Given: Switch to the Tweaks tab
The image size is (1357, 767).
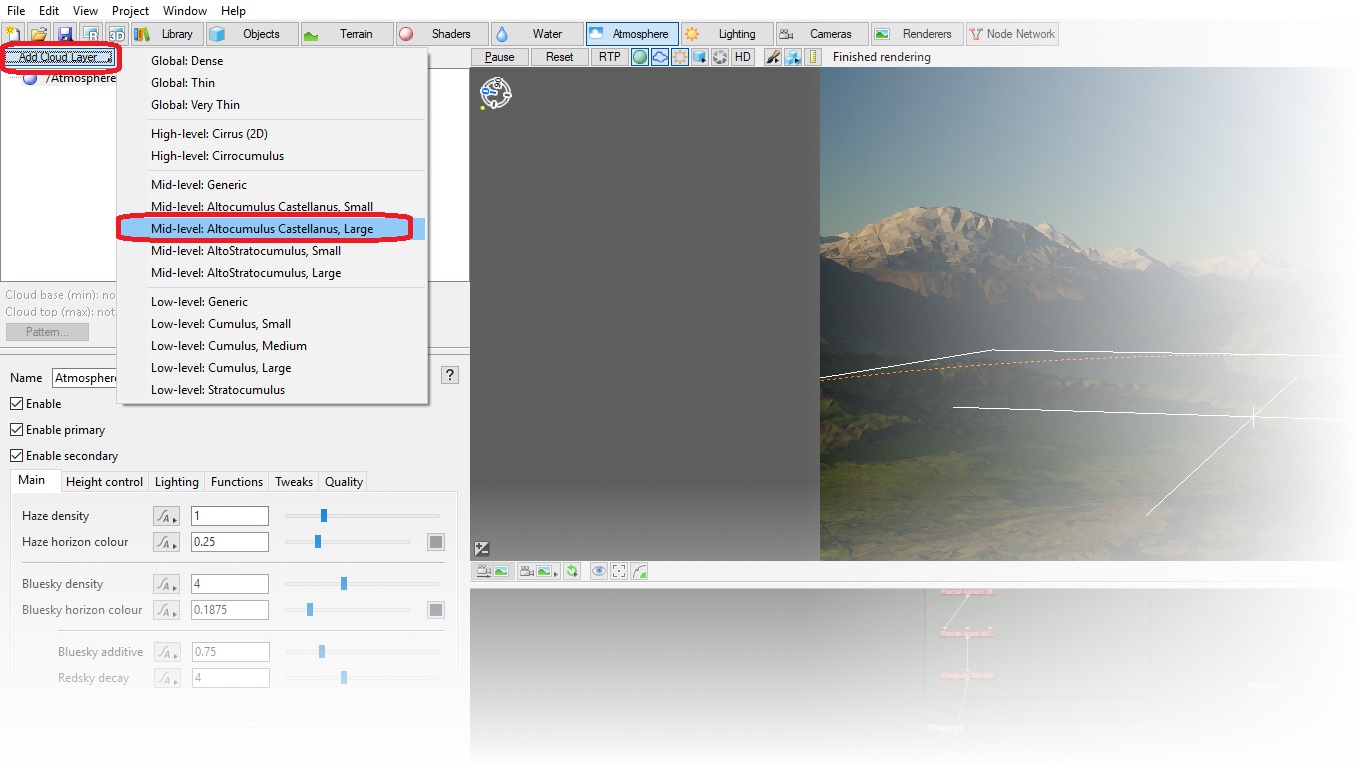Looking at the screenshot, I should [x=294, y=482].
